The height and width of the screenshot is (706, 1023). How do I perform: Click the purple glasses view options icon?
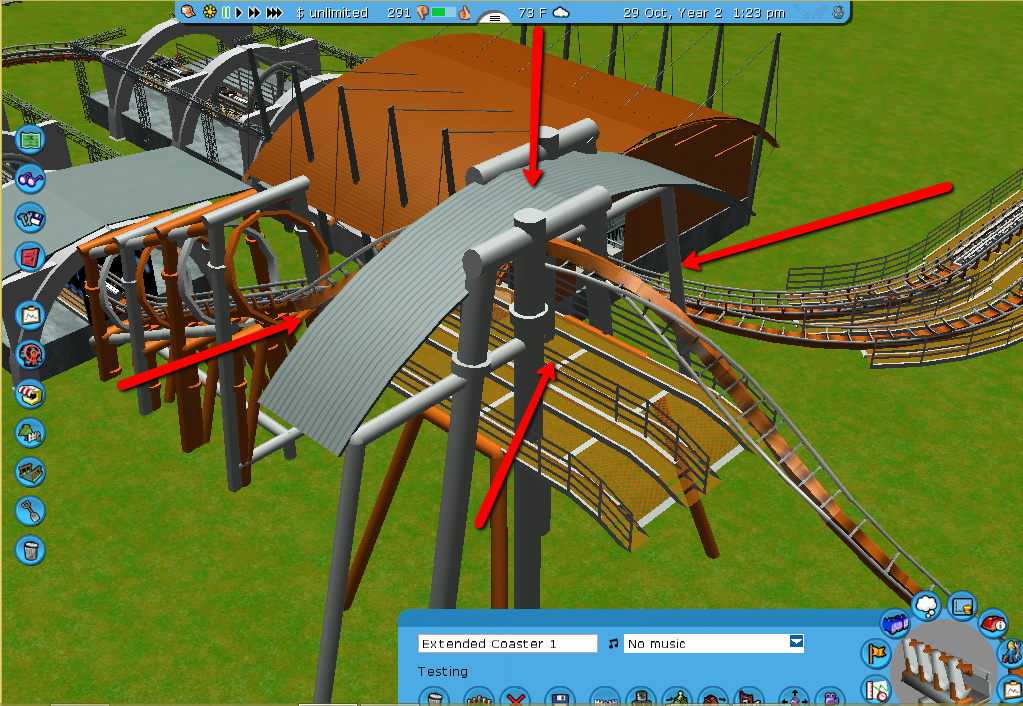pos(31,180)
